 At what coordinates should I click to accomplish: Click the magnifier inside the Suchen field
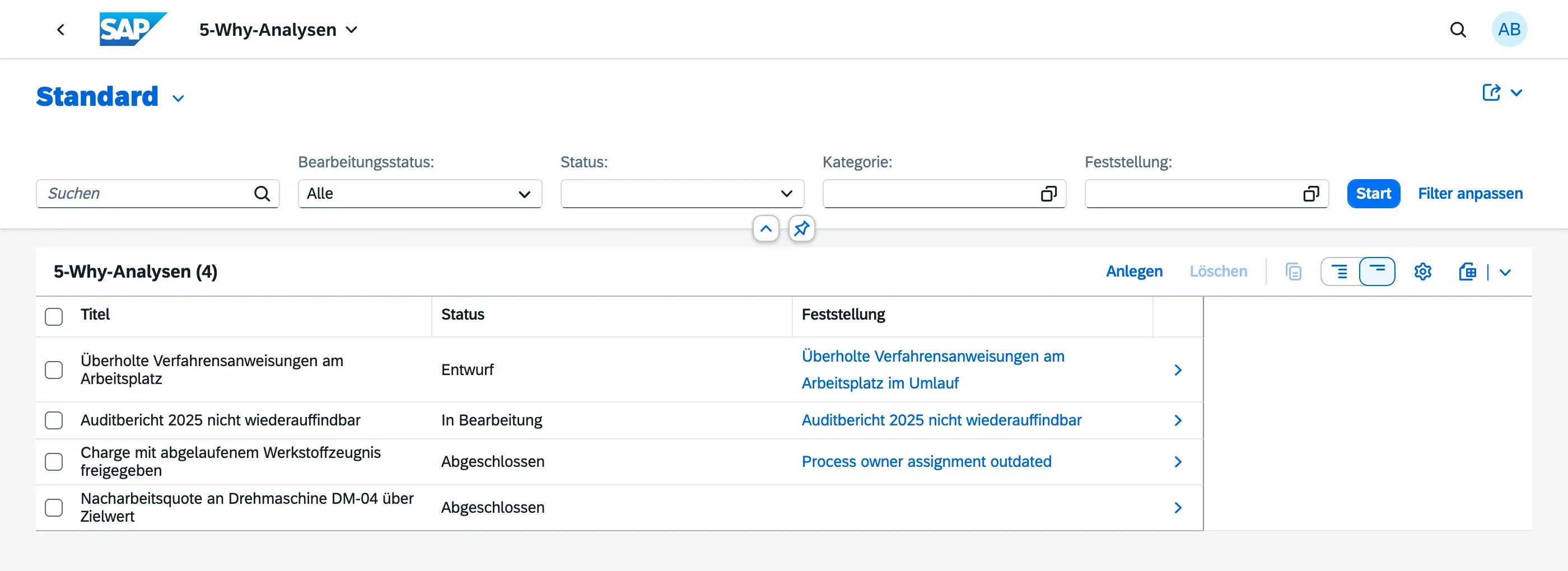[262, 194]
